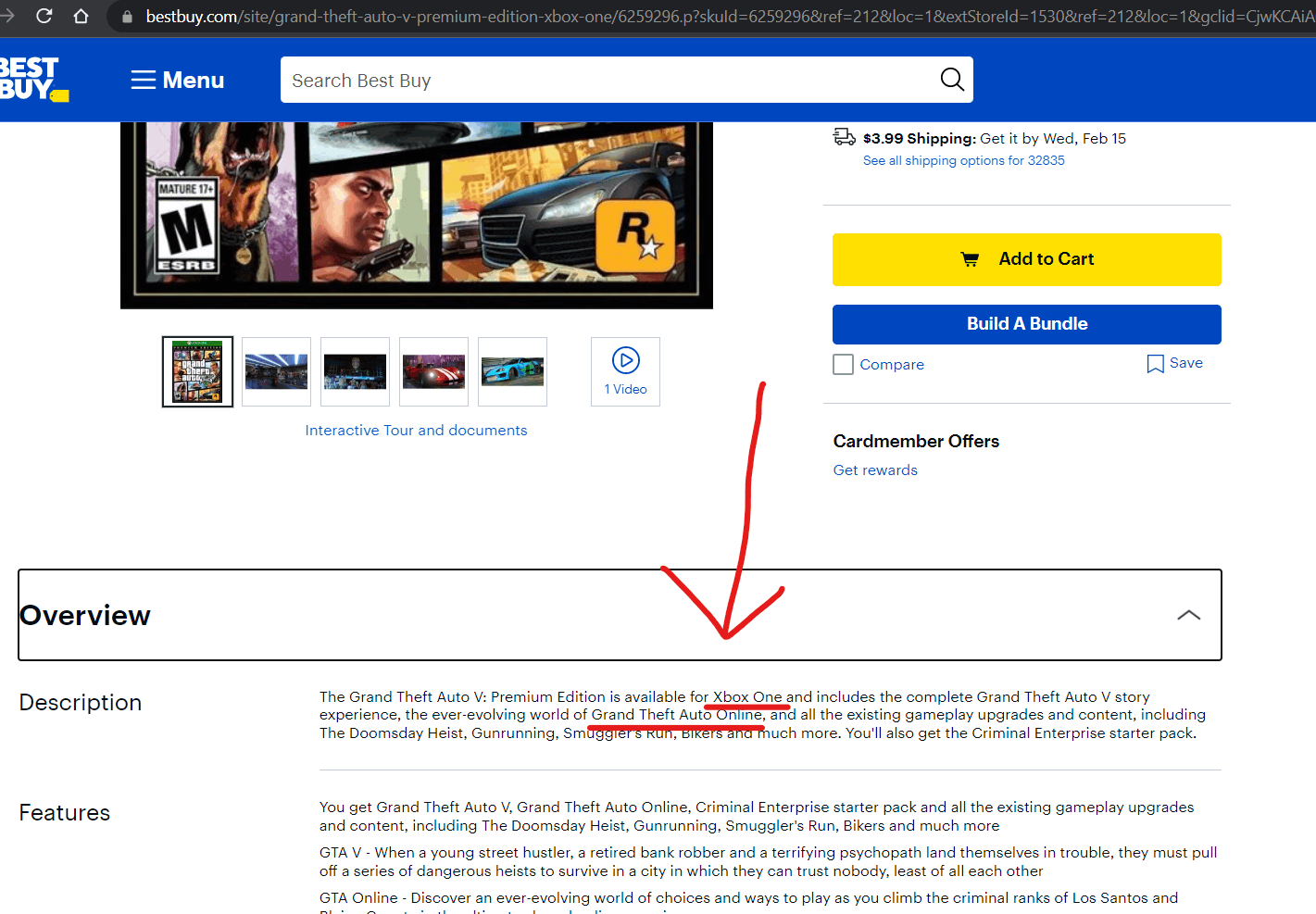Select the blue race car thumbnail
Screen dimensions: 1316x914
pyautogui.click(x=512, y=371)
